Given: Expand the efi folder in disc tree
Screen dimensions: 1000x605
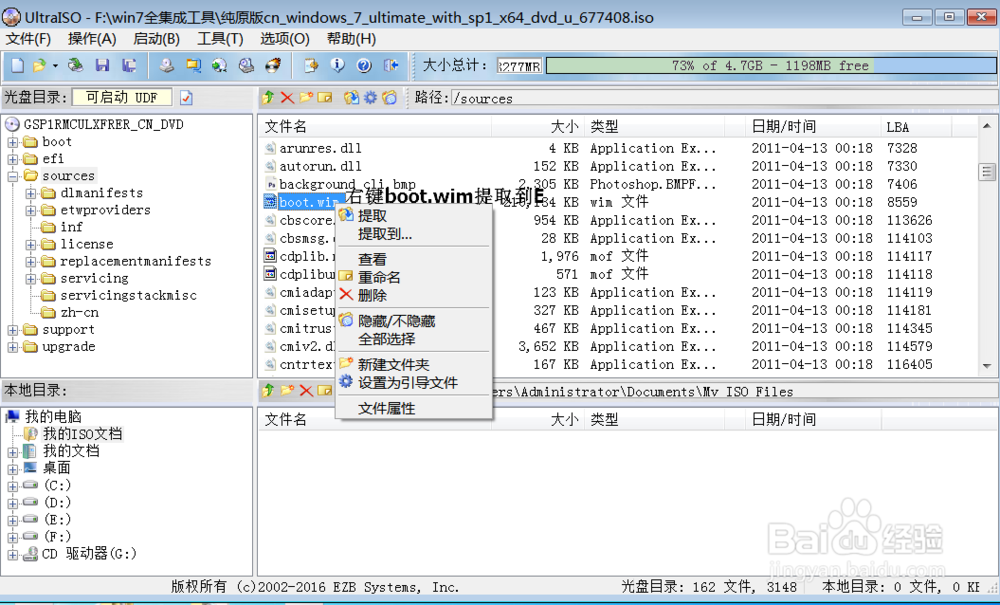Looking at the screenshot, I should coord(13,159).
